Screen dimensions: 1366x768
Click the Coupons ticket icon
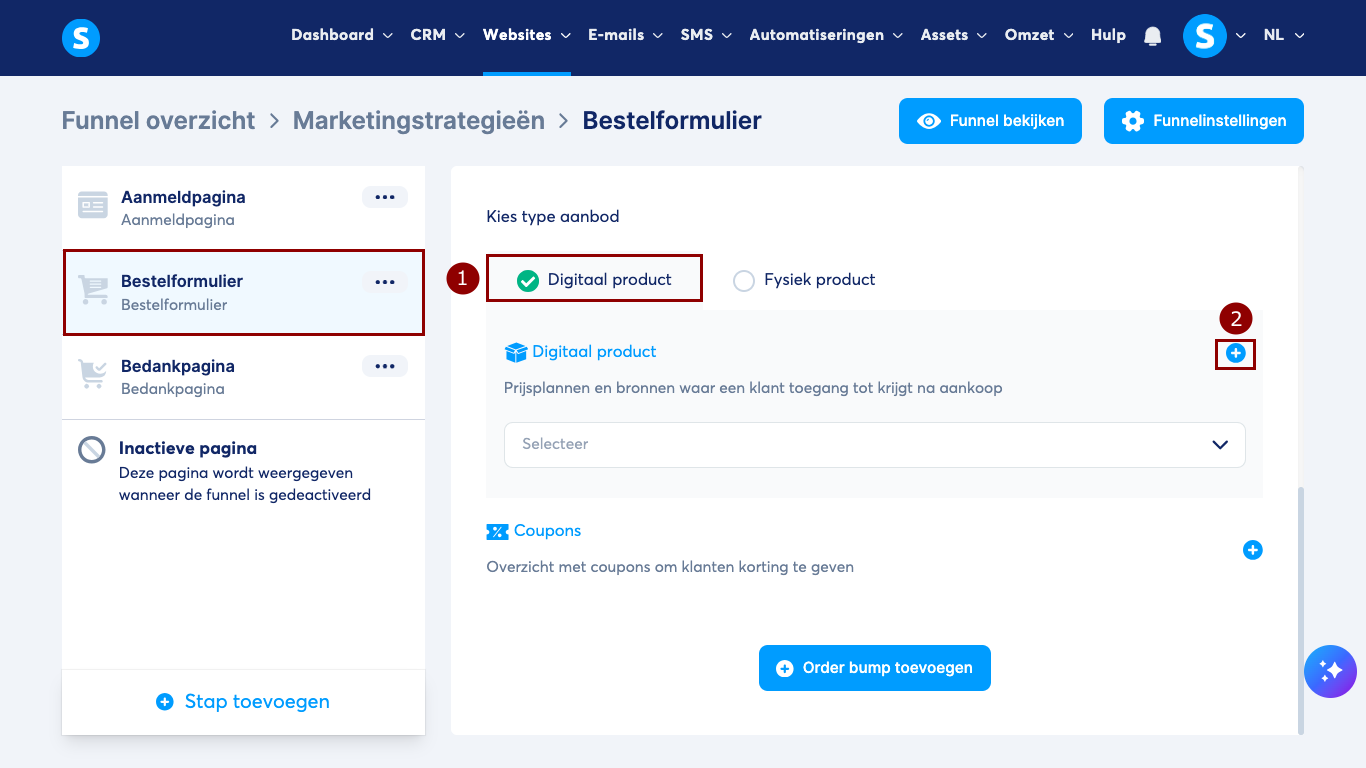point(497,531)
